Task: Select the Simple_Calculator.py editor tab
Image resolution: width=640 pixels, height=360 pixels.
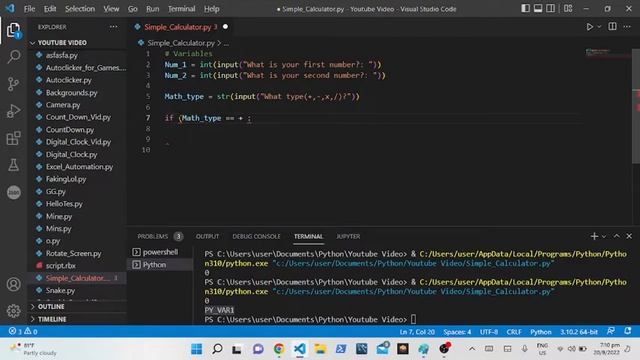Action: [180, 27]
